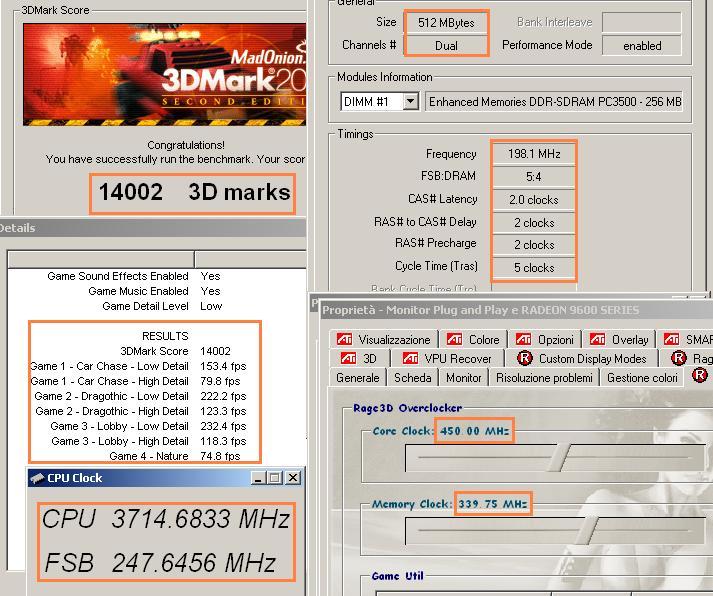Select 'Game 3 - Lobby - Low Detail' row

point(148,426)
